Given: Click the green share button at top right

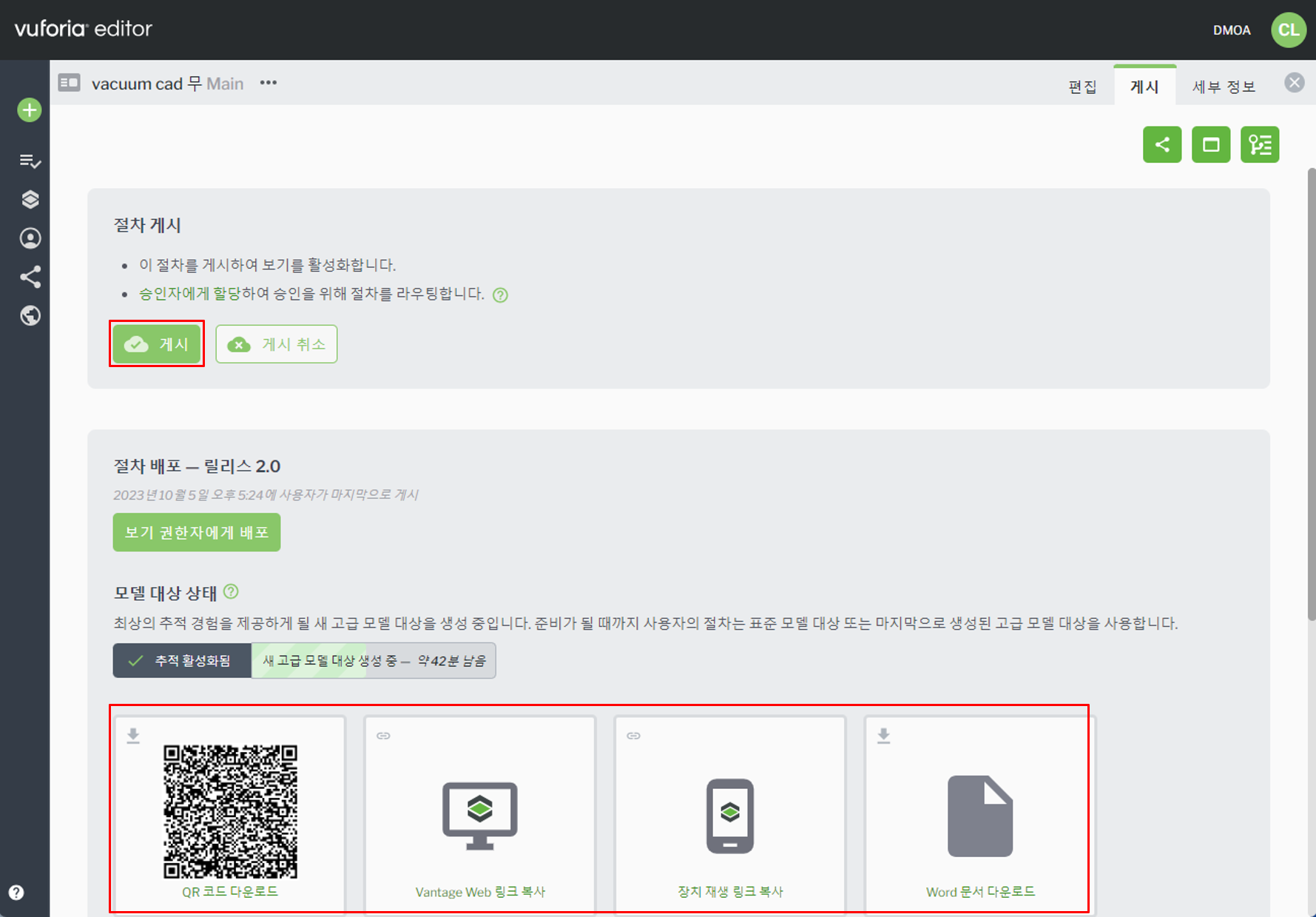Looking at the screenshot, I should click(x=1161, y=144).
